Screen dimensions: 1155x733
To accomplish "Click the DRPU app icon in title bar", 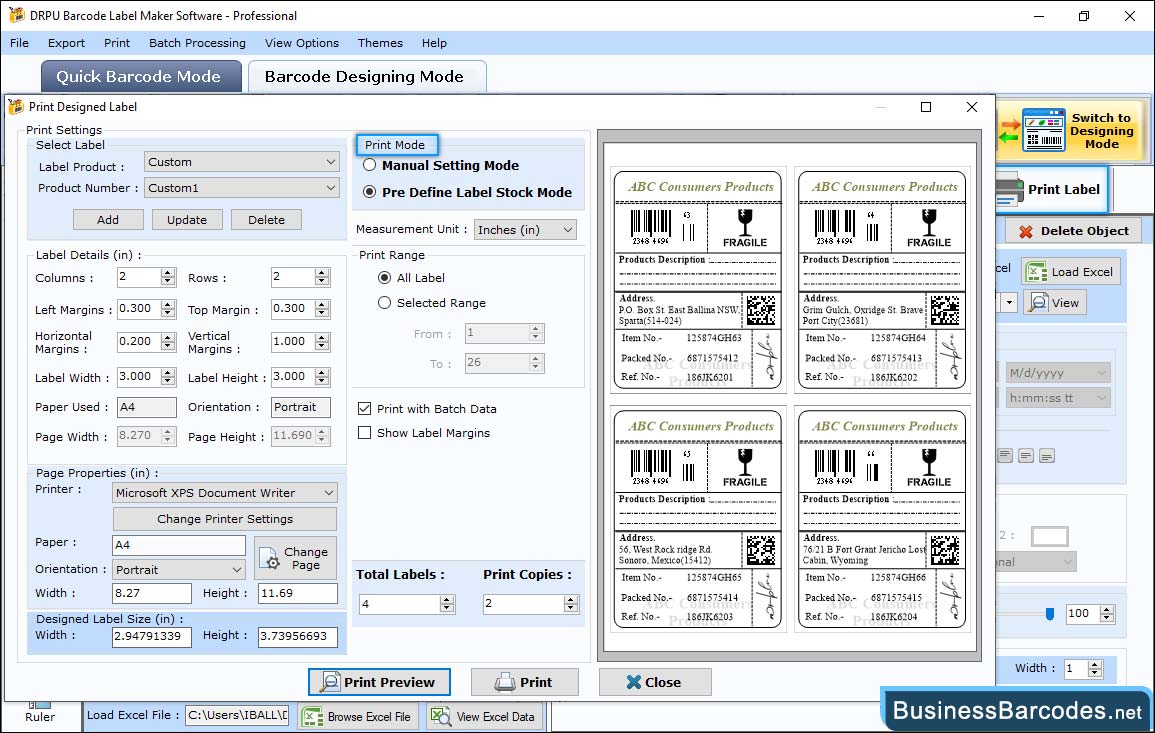I will point(16,15).
